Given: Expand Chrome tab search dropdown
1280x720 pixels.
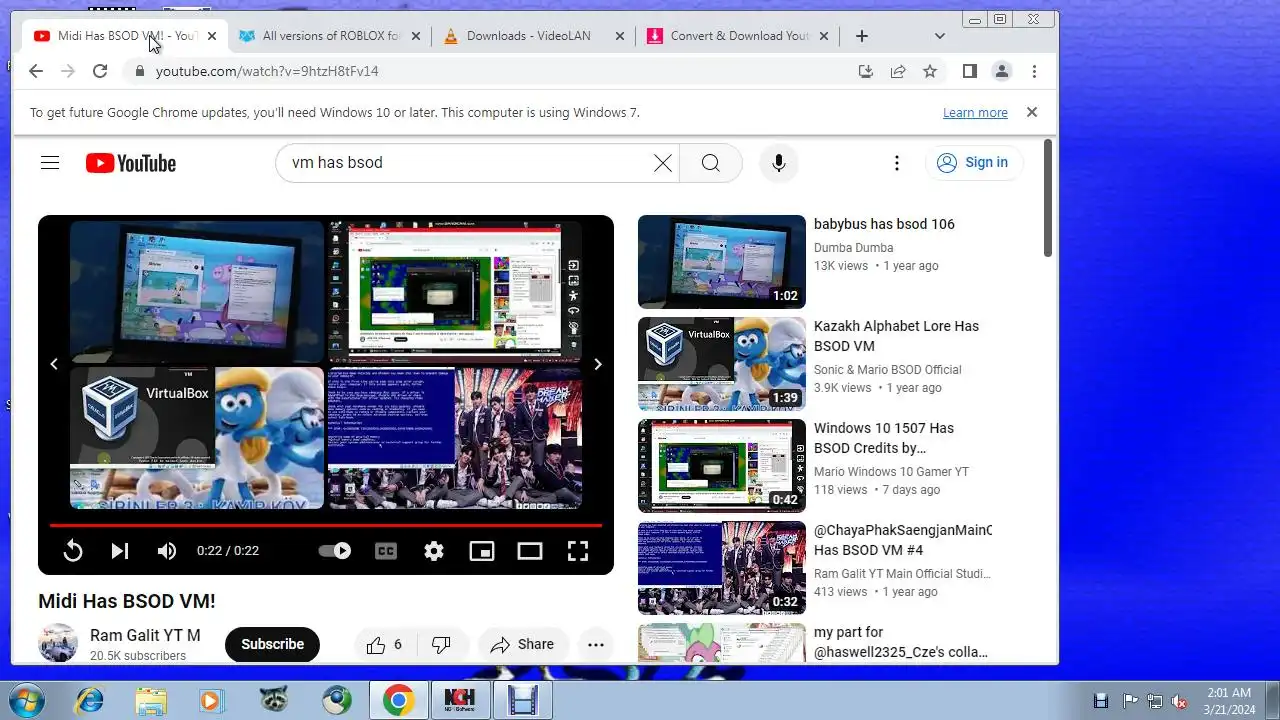Looking at the screenshot, I should click(x=939, y=36).
